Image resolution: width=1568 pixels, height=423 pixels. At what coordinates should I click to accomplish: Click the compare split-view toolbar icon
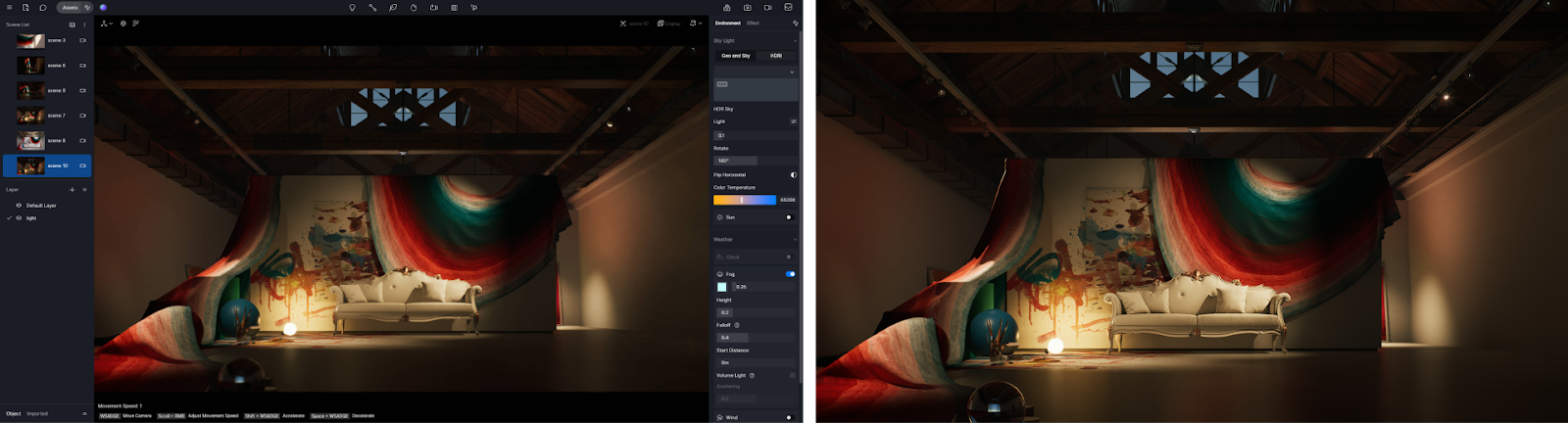click(454, 7)
